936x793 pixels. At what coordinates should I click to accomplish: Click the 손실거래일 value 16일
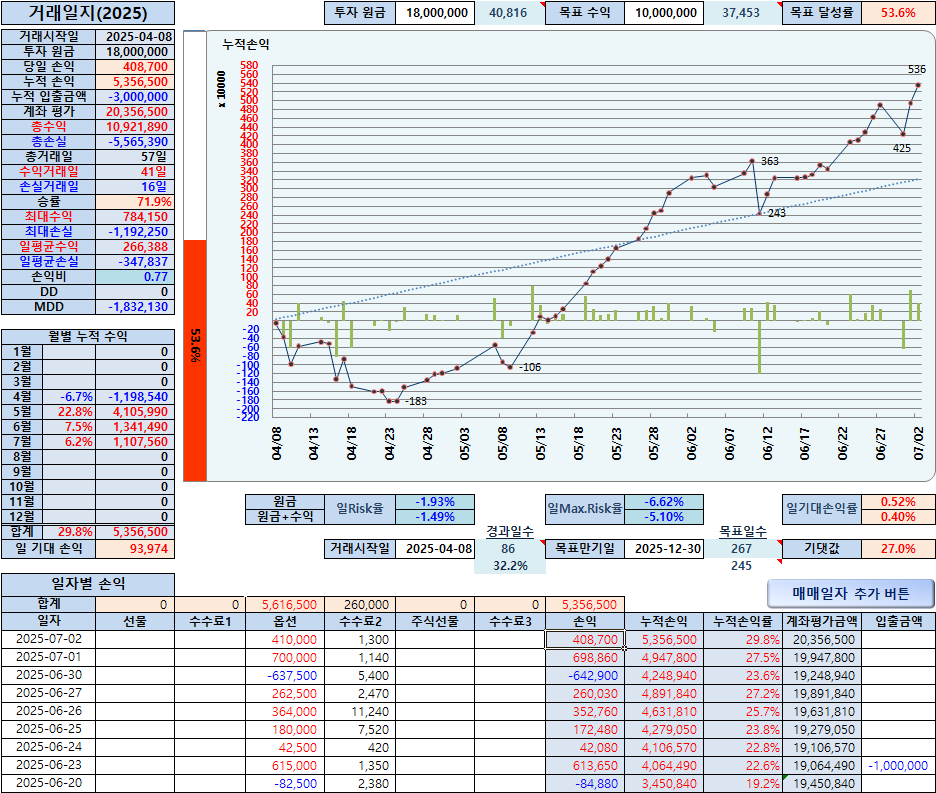pos(135,186)
